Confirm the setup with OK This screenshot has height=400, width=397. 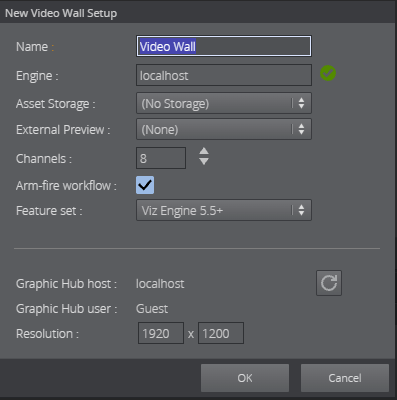245,378
